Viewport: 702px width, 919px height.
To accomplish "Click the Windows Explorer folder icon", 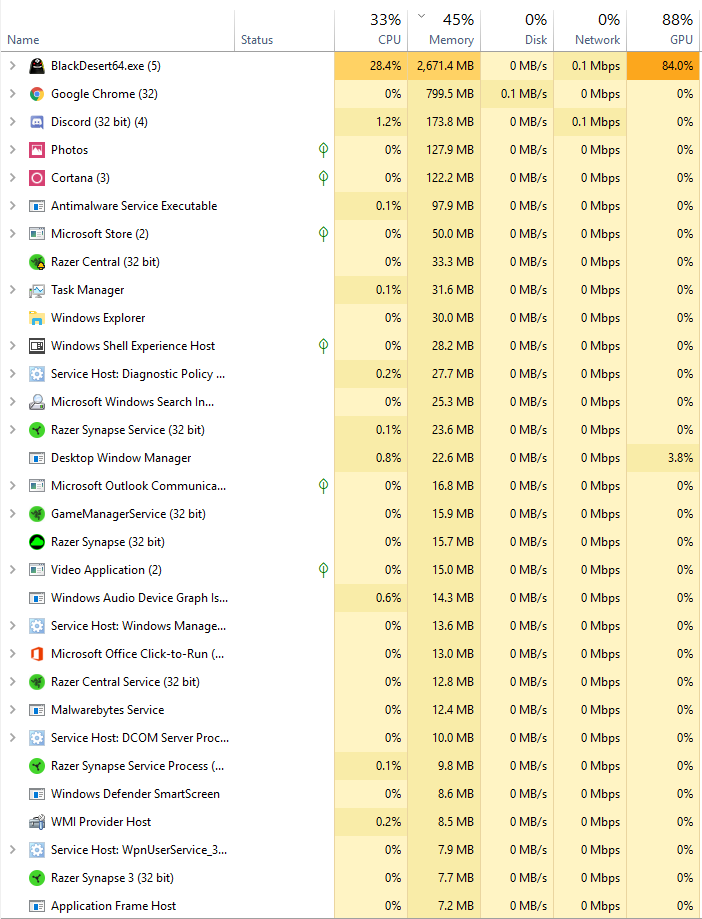I will pos(37,318).
